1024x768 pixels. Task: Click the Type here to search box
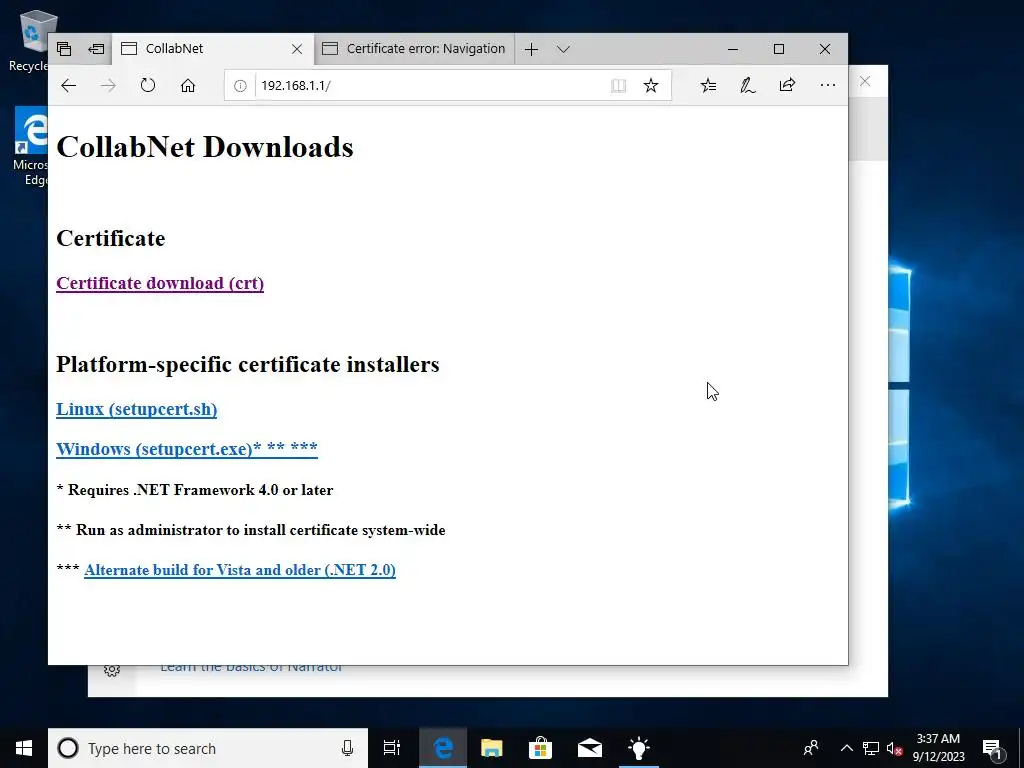tap(208, 748)
